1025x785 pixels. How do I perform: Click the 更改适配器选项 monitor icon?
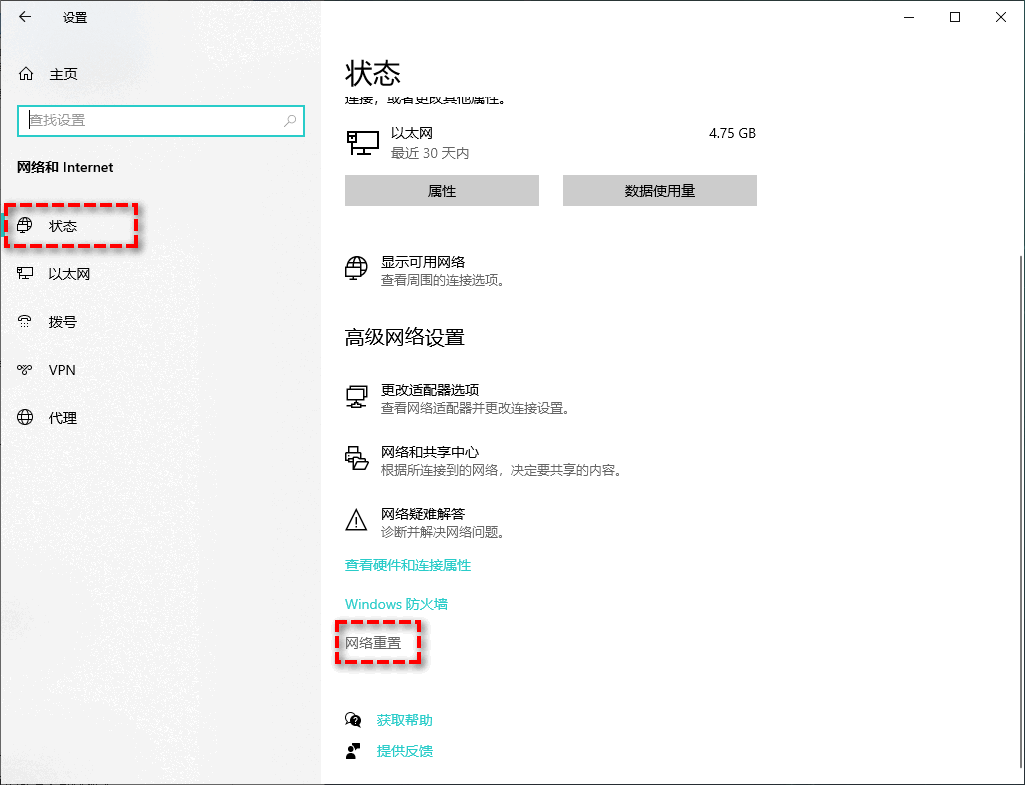point(356,396)
